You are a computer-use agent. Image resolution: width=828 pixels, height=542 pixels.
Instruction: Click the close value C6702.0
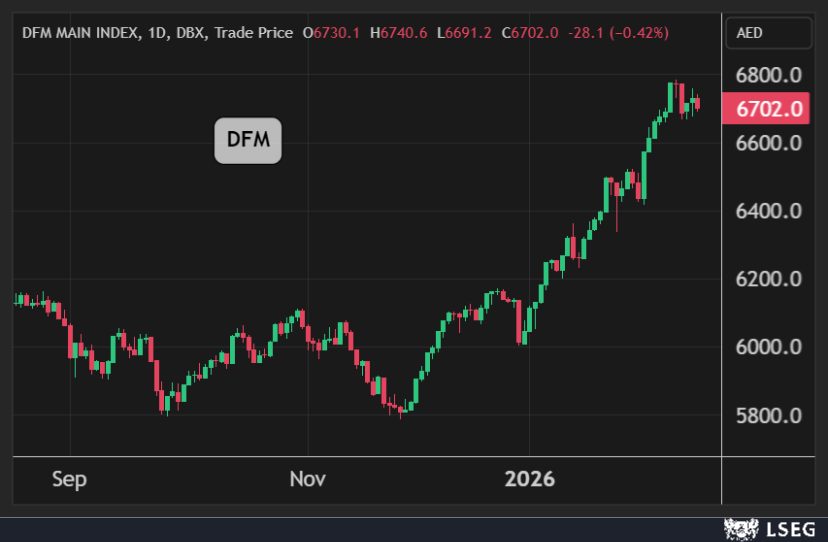pos(529,33)
